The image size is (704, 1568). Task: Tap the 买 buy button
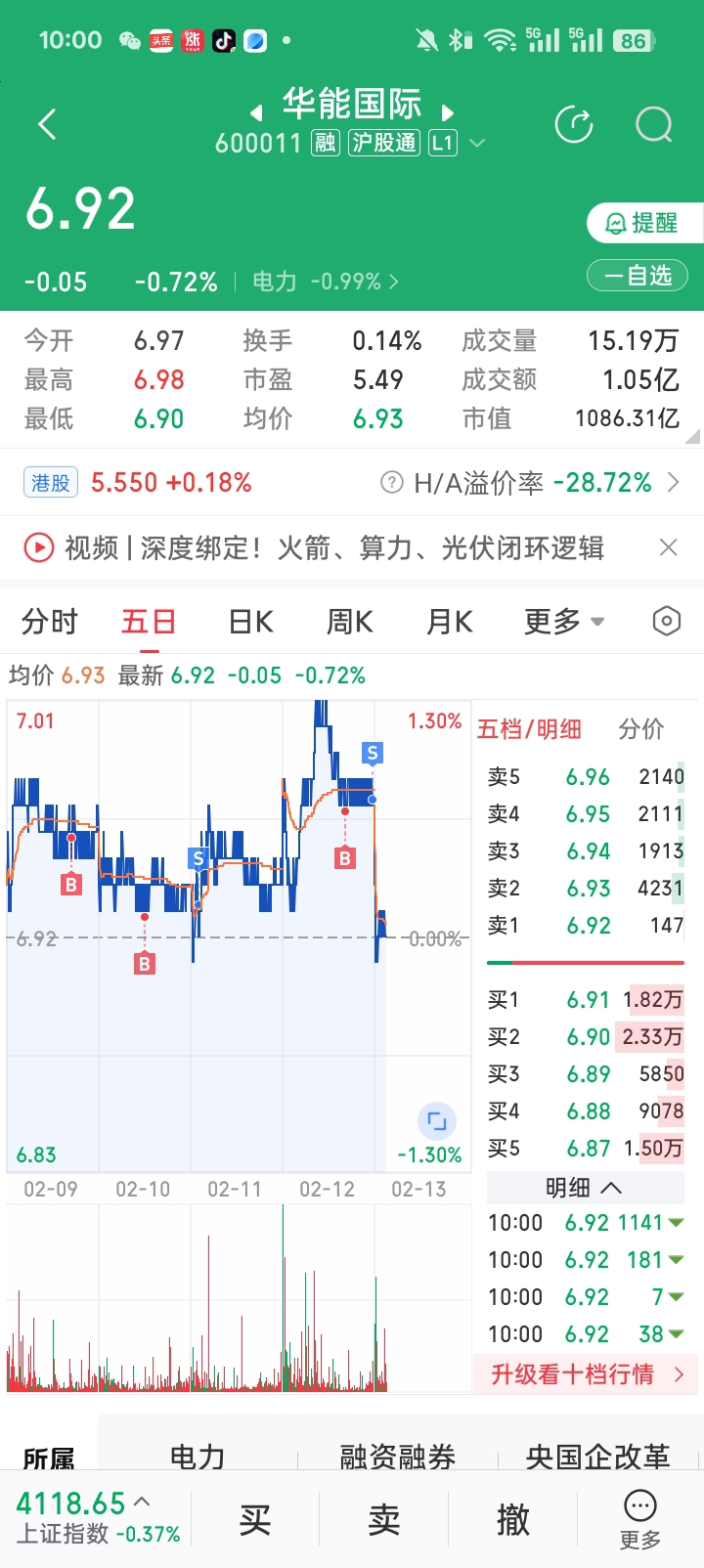[x=255, y=1520]
